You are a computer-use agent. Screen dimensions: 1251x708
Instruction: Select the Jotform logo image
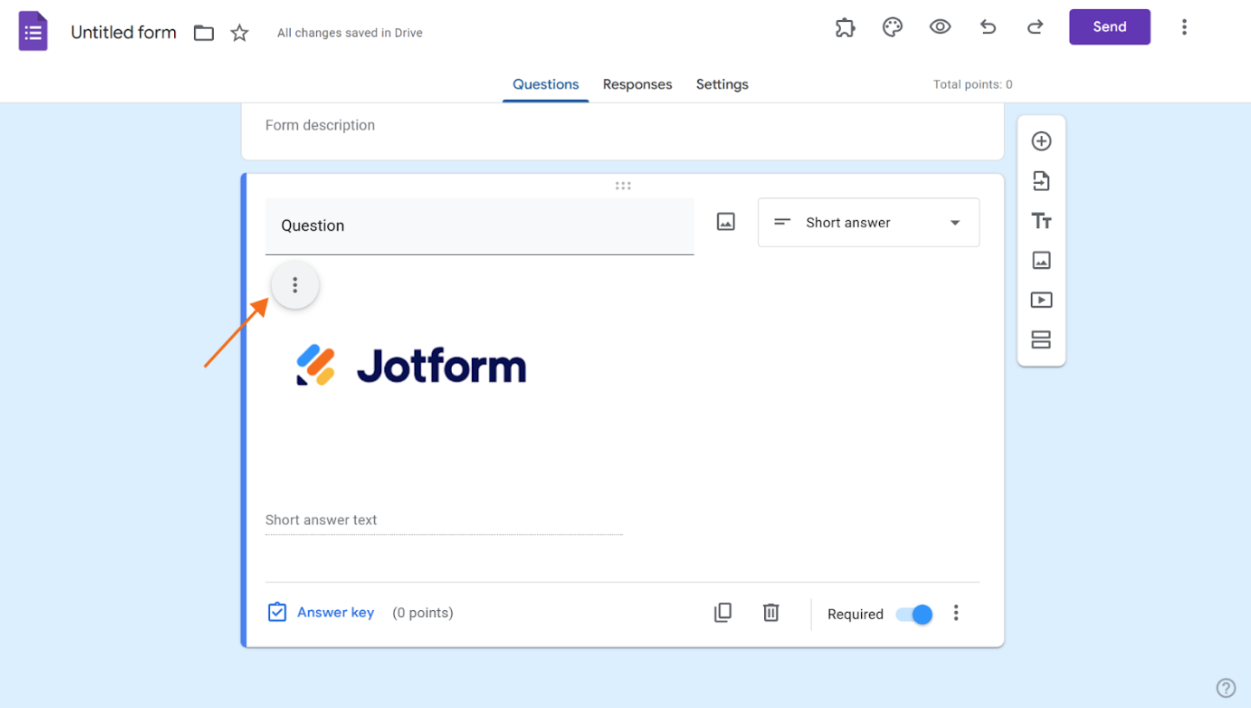pos(411,366)
